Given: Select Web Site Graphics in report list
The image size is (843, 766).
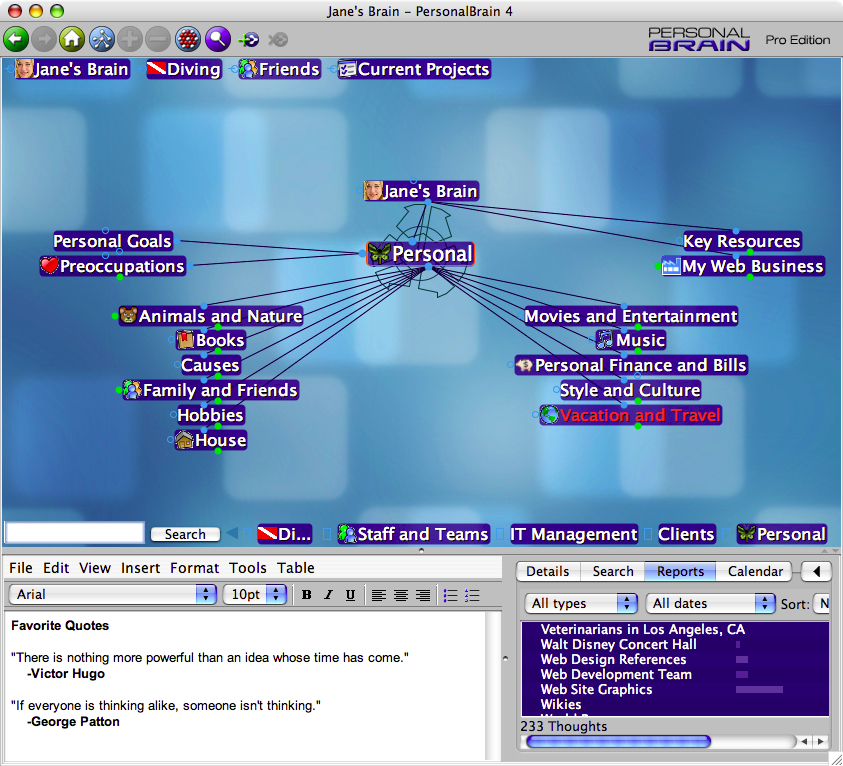Looking at the screenshot, I should point(596,689).
